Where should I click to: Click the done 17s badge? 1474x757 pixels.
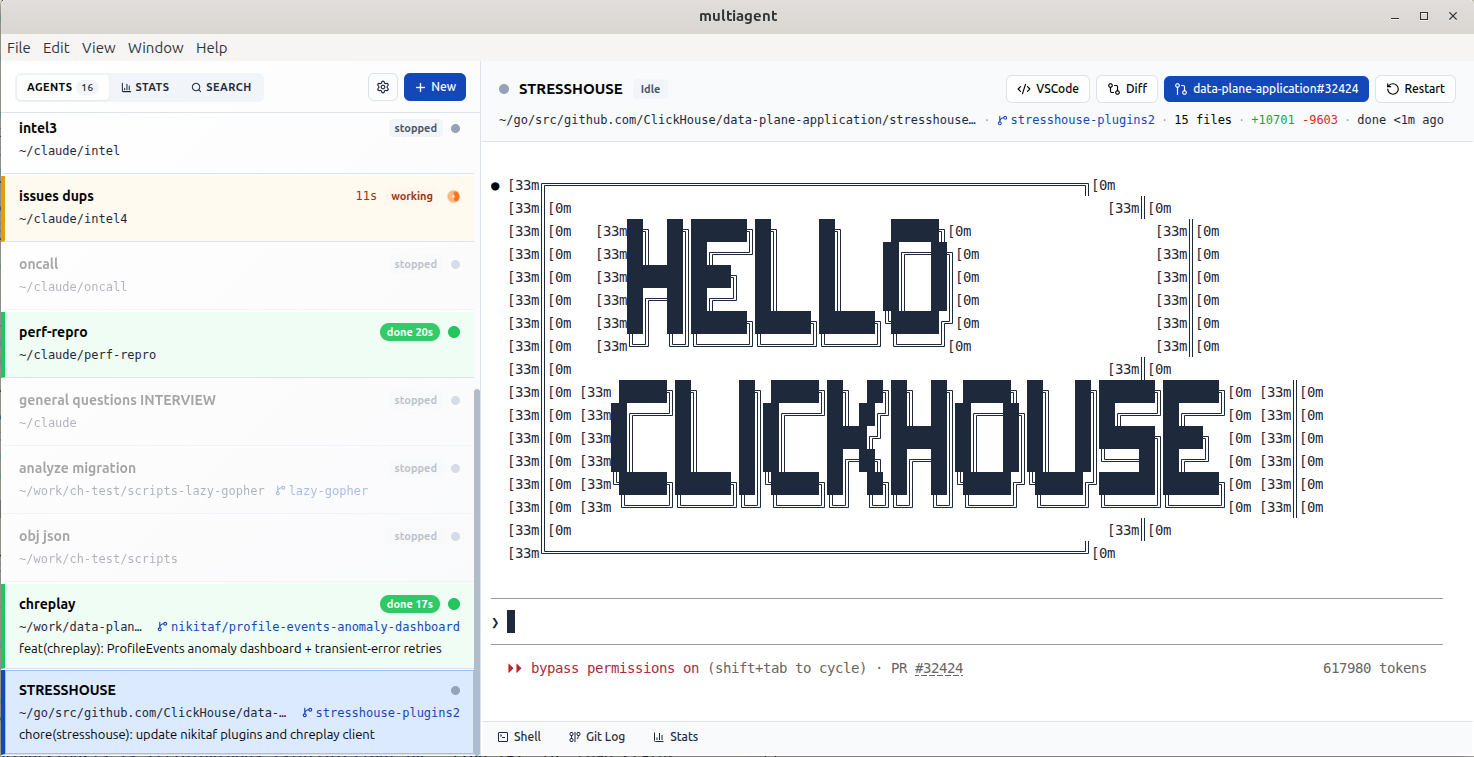click(x=410, y=604)
